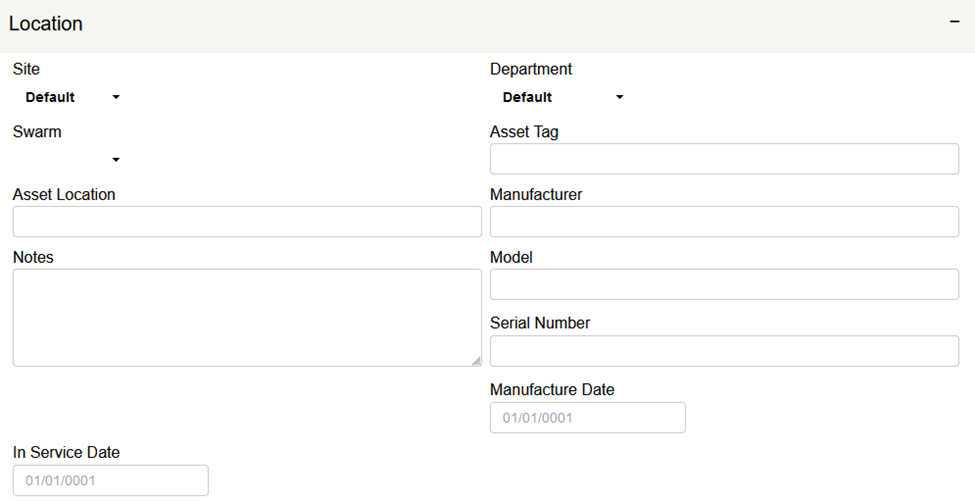This screenshot has height=501, width=975.
Task: Click the Serial Number label text
Action: [540, 323]
